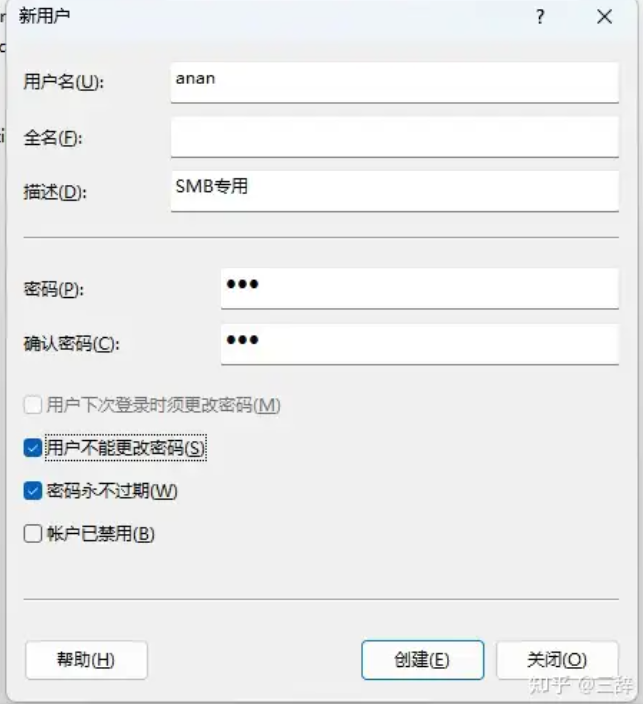Select the 描述 field with SMB专用
643x704 pixels.
(x=394, y=190)
